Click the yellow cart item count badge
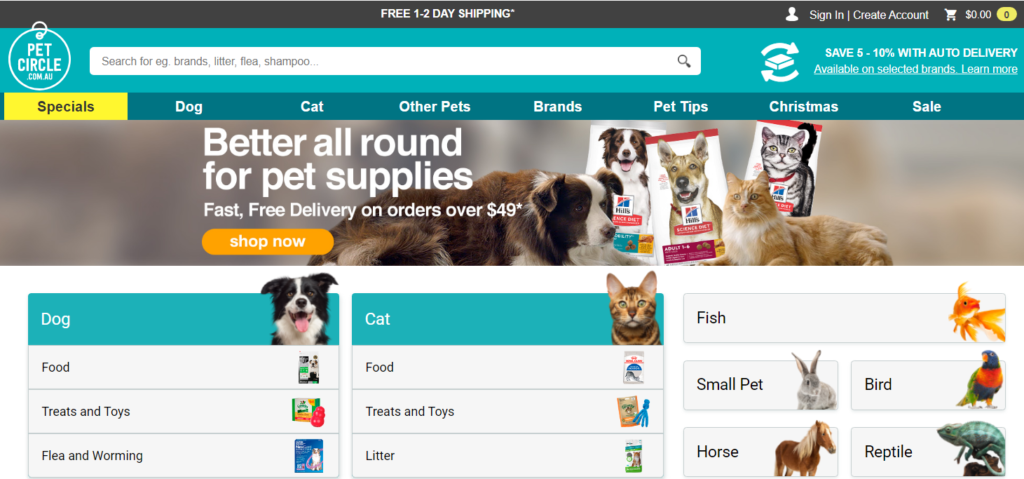1024x479 pixels. tap(1006, 14)
